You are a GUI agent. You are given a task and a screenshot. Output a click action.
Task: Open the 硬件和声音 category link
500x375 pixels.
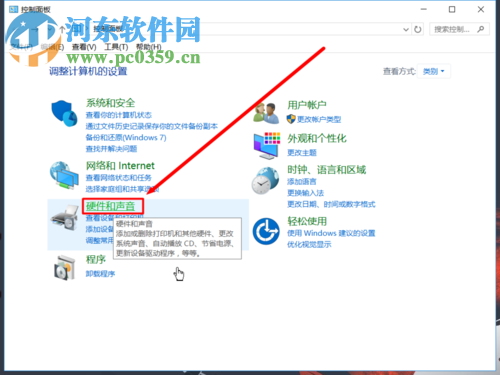(x=110, y=206)
